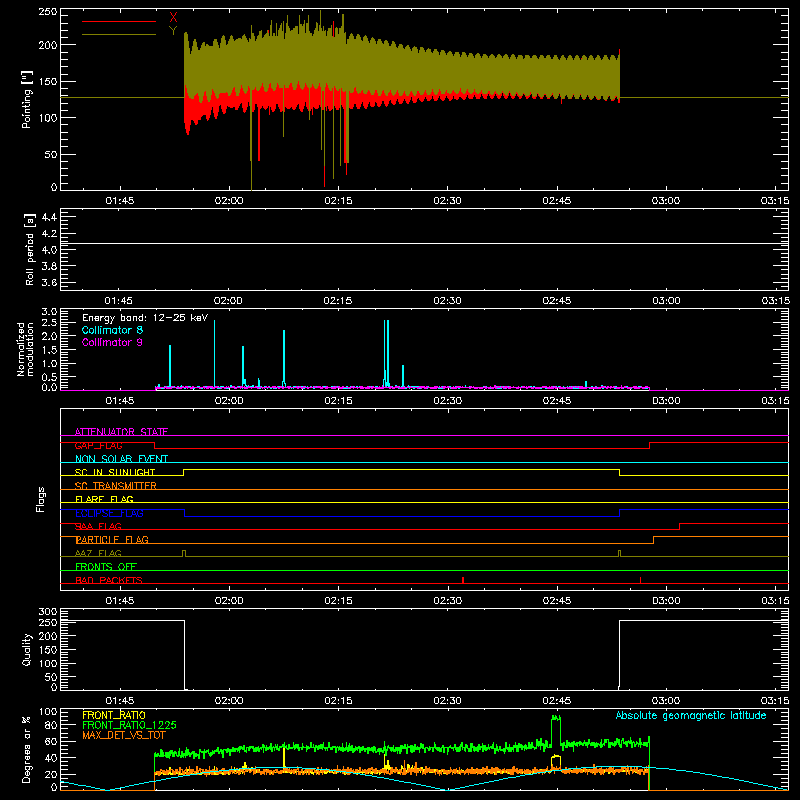The height and width of the screenshot is (800, 800).
Task: Click the Normalized modulation axis title
Action: 25,349
